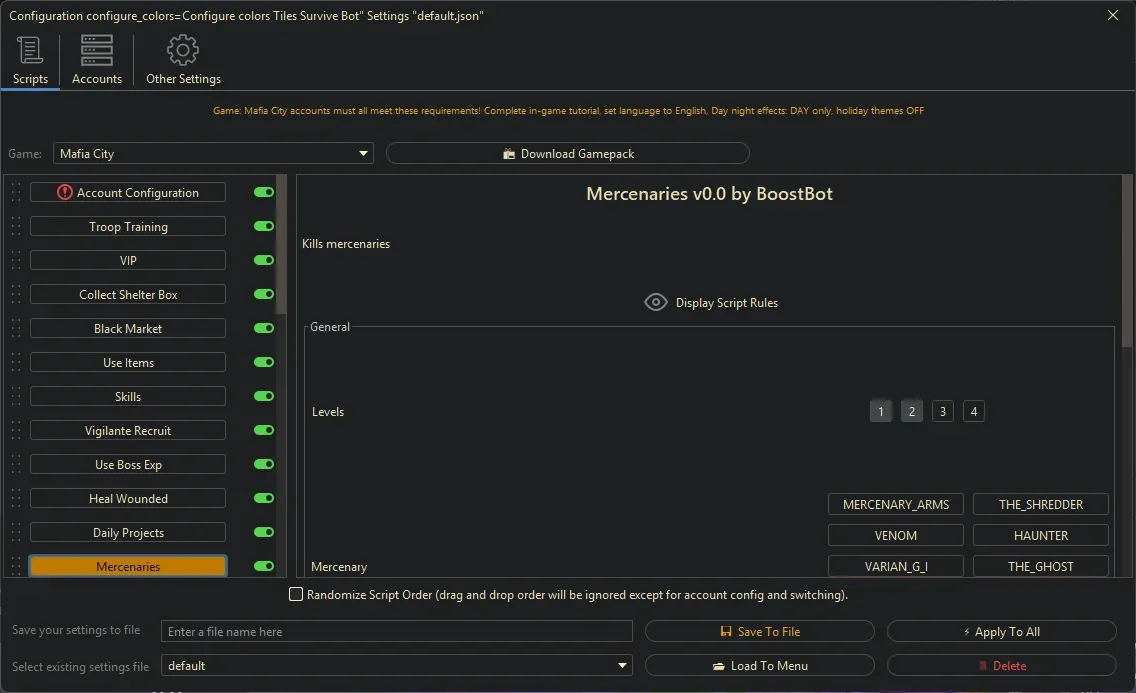Open the Scripts tab icon

click(x=30, y=49)
